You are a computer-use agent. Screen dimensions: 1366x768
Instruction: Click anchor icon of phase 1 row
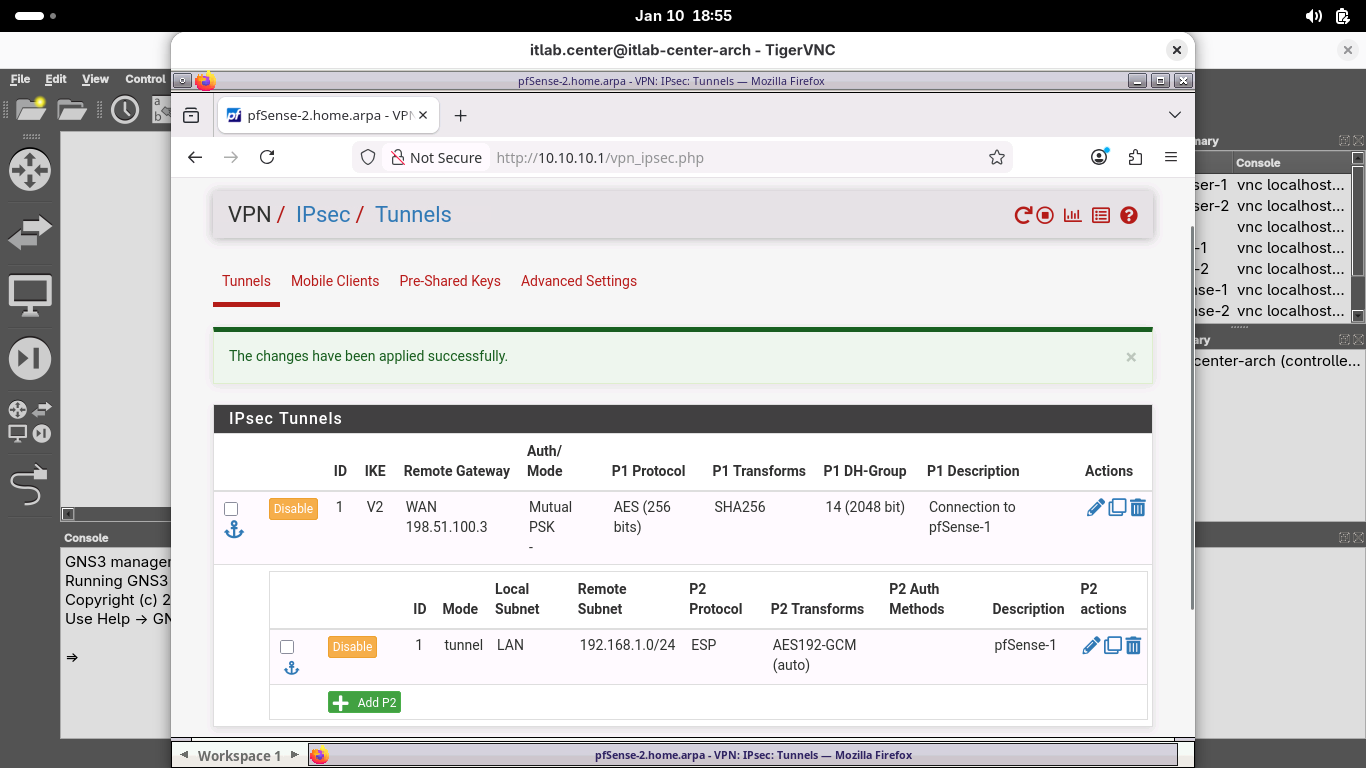[x=234, y=530]
